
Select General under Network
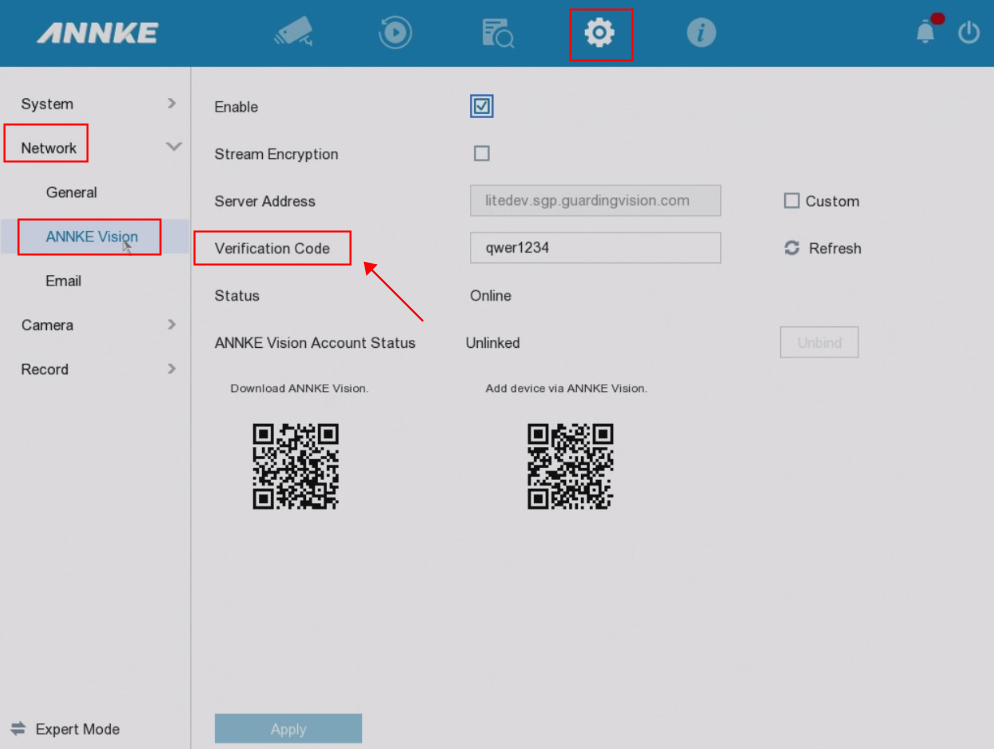72,192
